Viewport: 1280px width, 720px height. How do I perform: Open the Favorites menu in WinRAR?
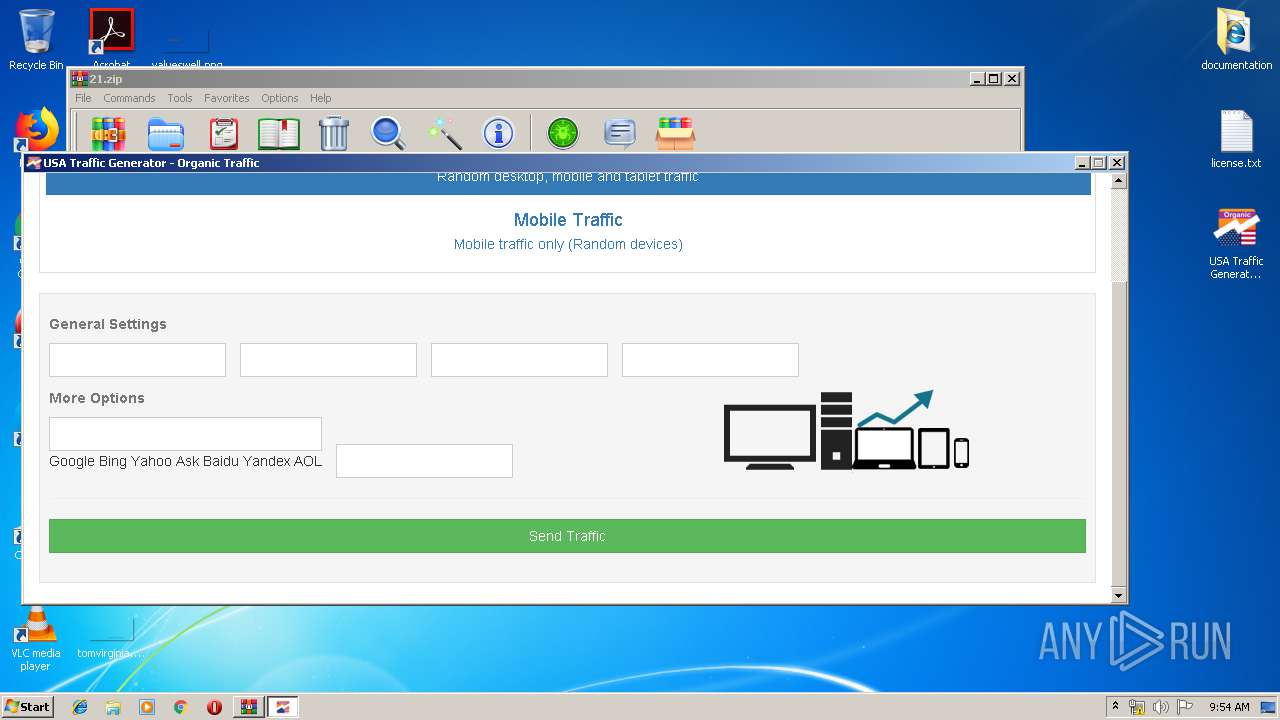tap(227, 98)
